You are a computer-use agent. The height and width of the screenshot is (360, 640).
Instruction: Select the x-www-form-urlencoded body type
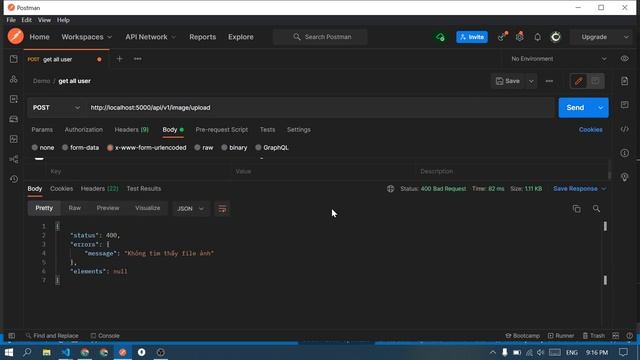click(x=147, y=148)
